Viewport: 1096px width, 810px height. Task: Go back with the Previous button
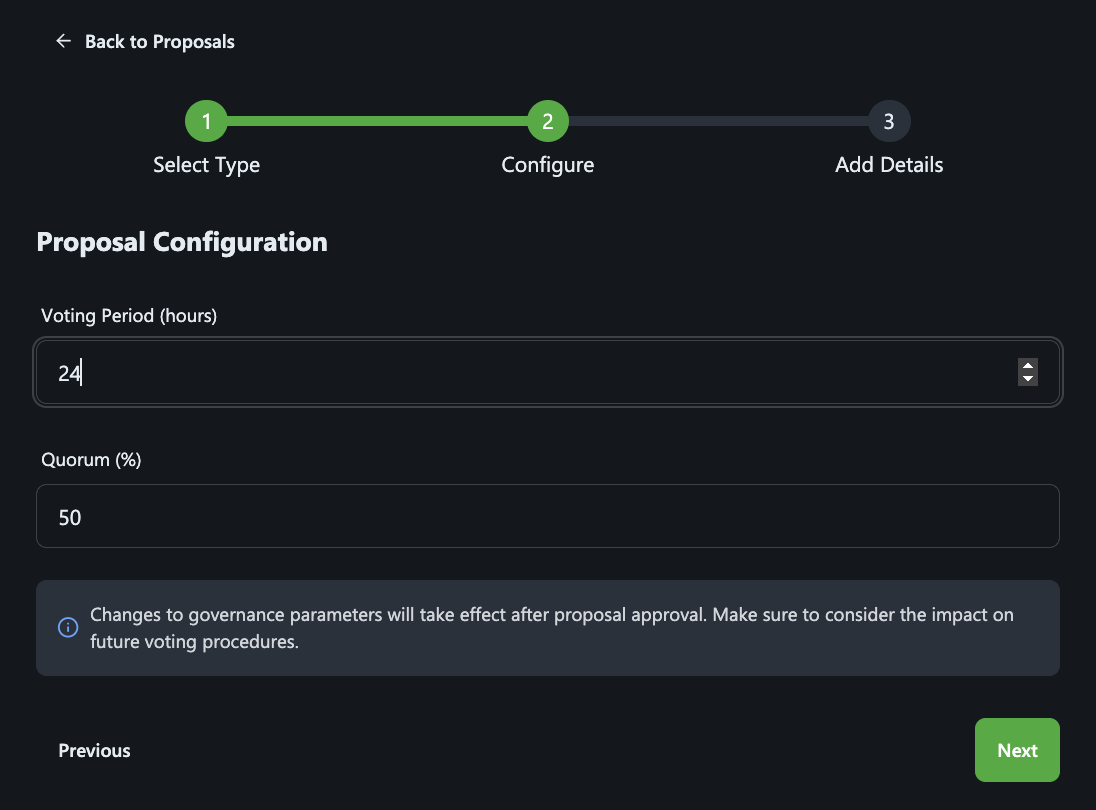94,751
